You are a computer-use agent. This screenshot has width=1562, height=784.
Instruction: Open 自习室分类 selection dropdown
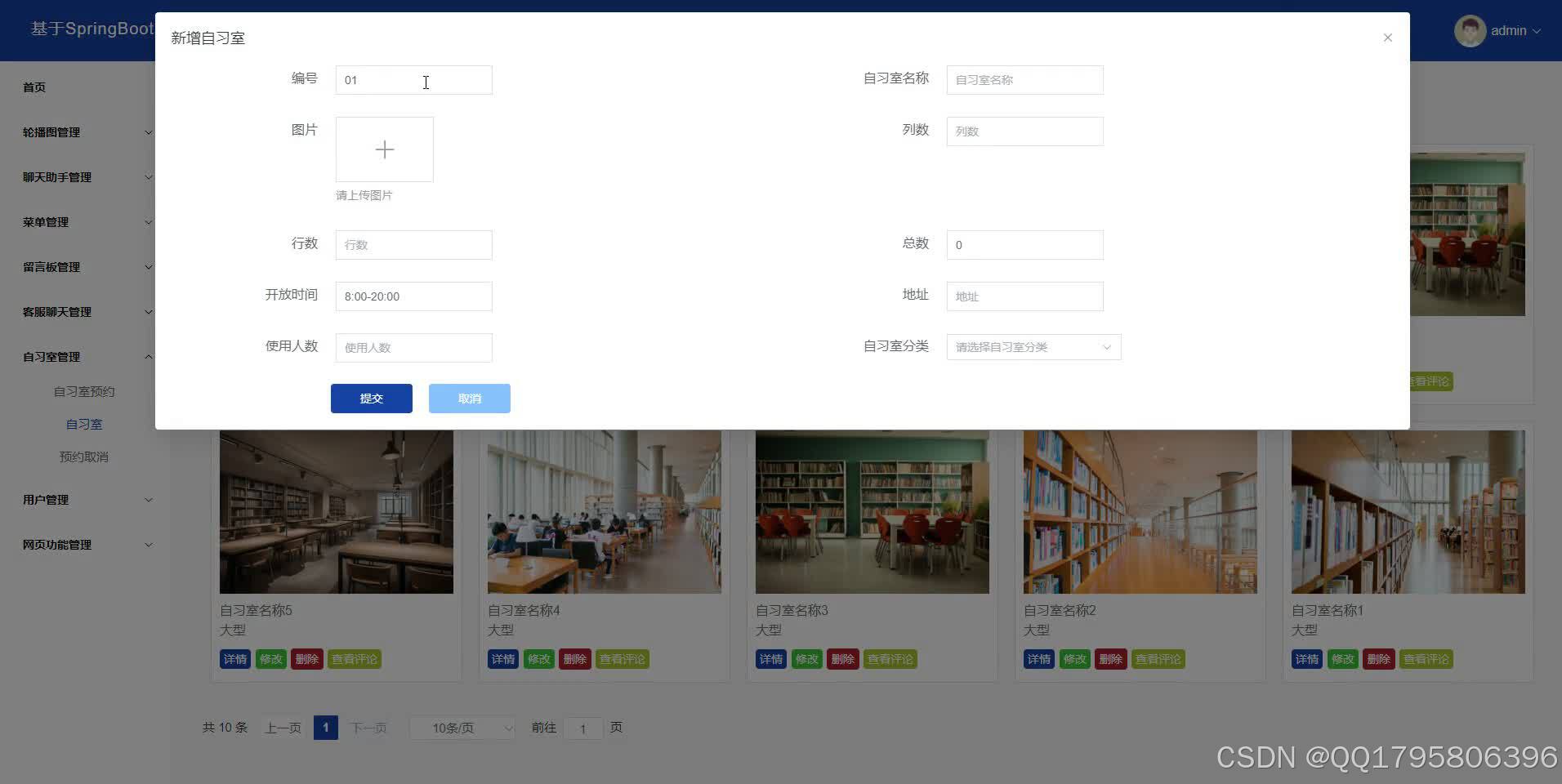click(x=1033, y=346)
